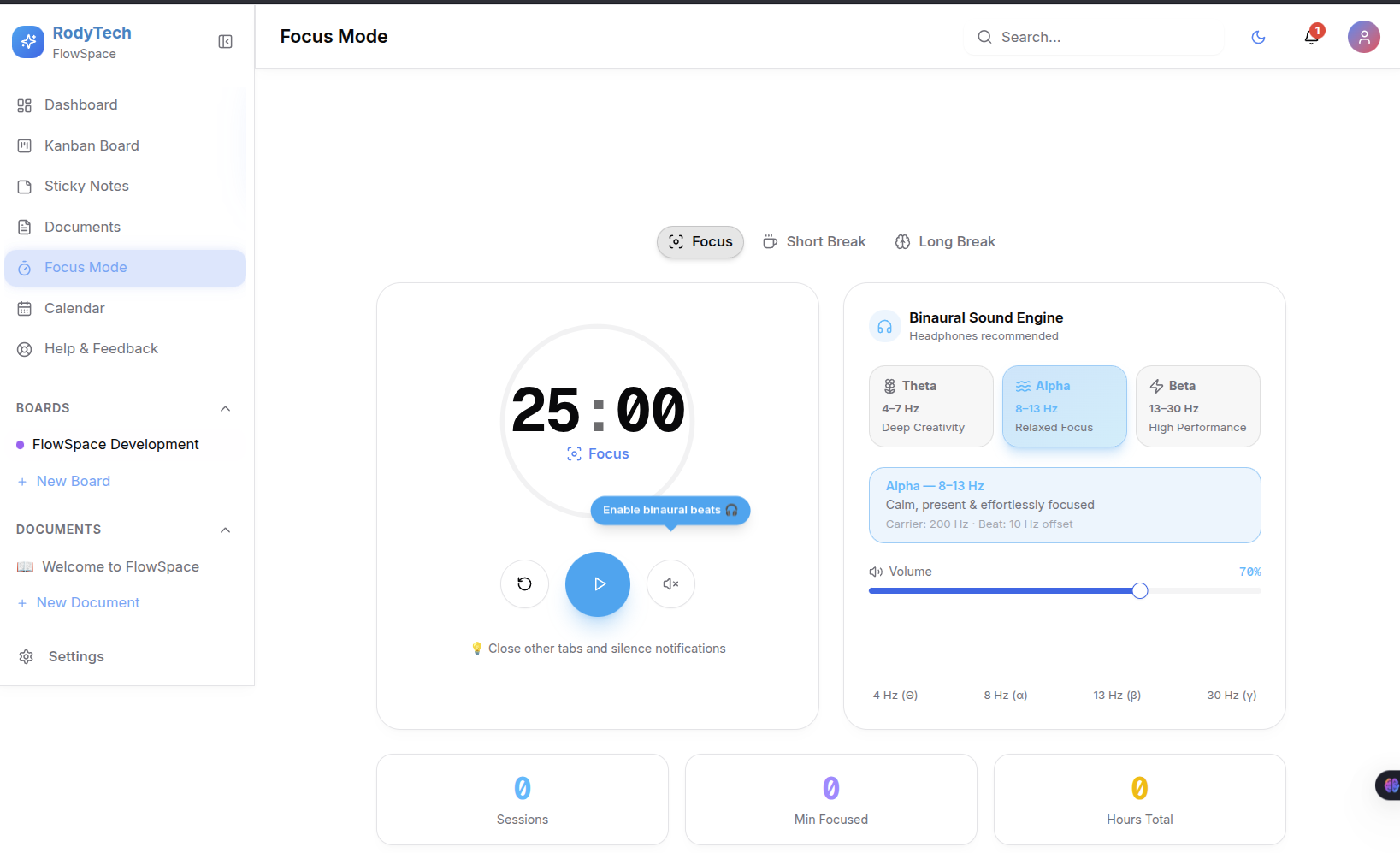The width and height of the screenshot is (1400, 853).
Task: Open the notifications bell
Action: (x=1311, y=37)
